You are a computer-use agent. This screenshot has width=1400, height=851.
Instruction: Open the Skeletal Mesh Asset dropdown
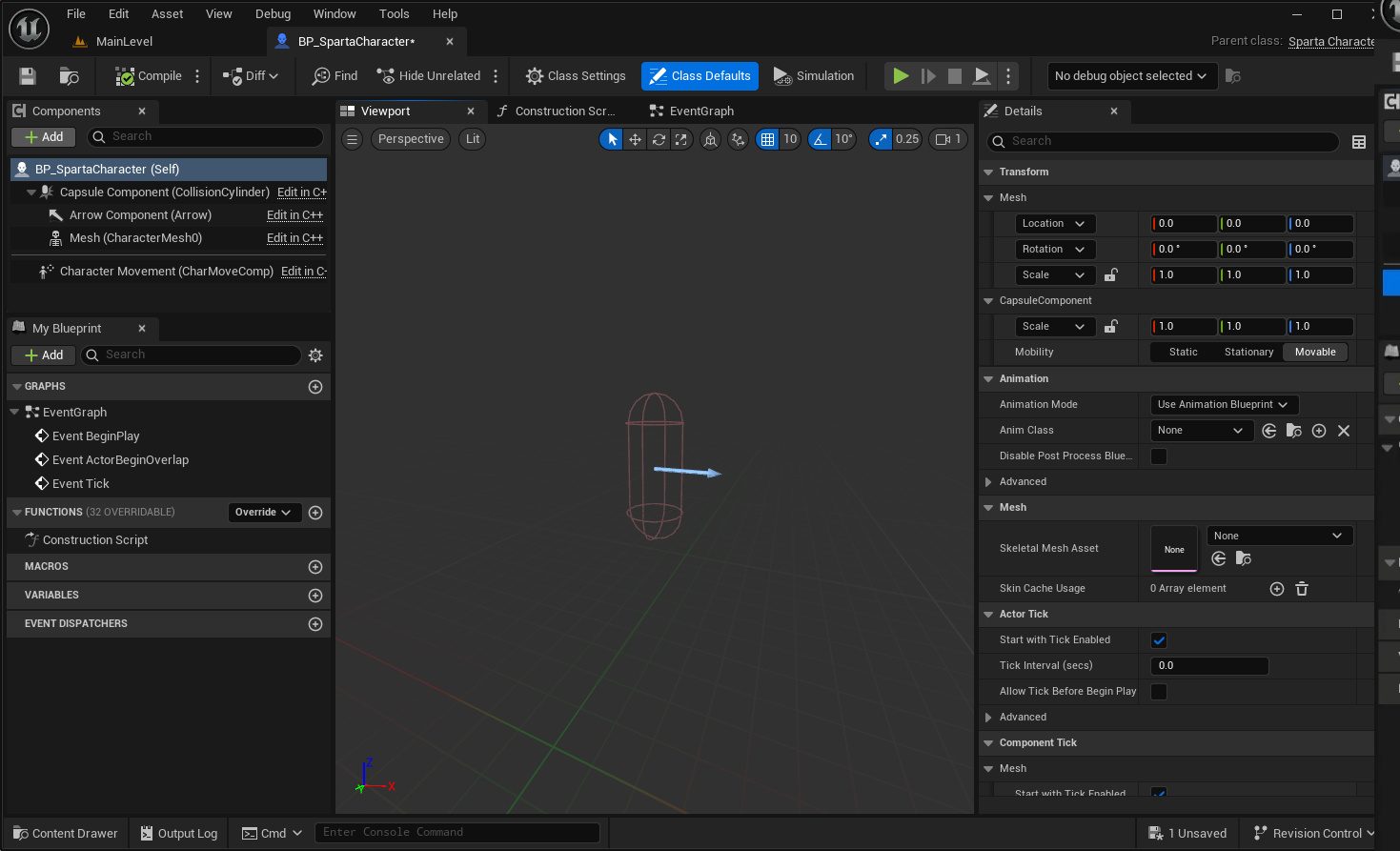coord(1278,536)
